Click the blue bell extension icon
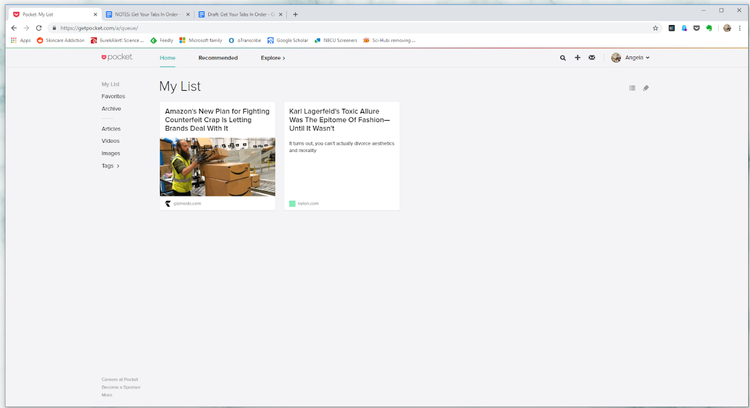 point(684,28)
